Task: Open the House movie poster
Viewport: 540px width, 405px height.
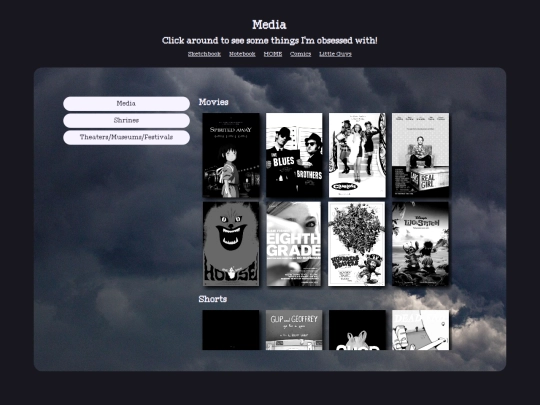Action: (231, 244)
